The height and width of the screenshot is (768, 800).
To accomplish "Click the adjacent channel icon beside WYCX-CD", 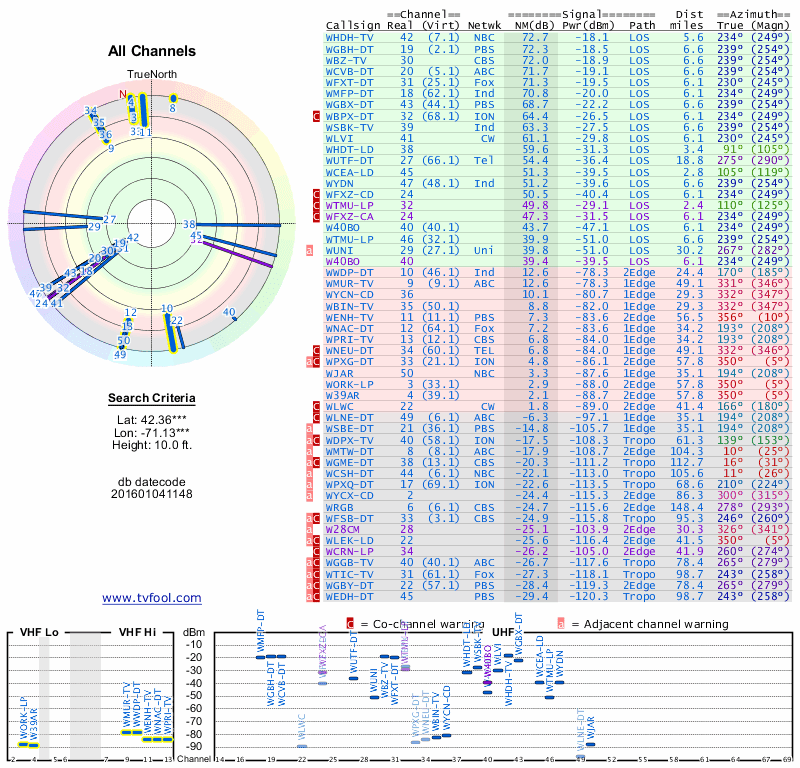I will (x=310, y=494).
